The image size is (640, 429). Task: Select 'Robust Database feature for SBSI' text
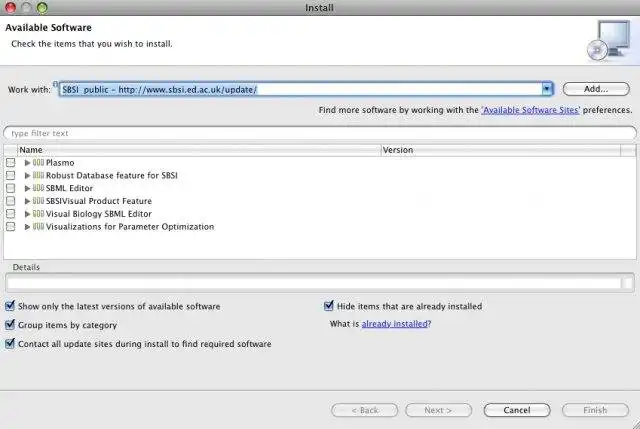(x=112, y=176)
